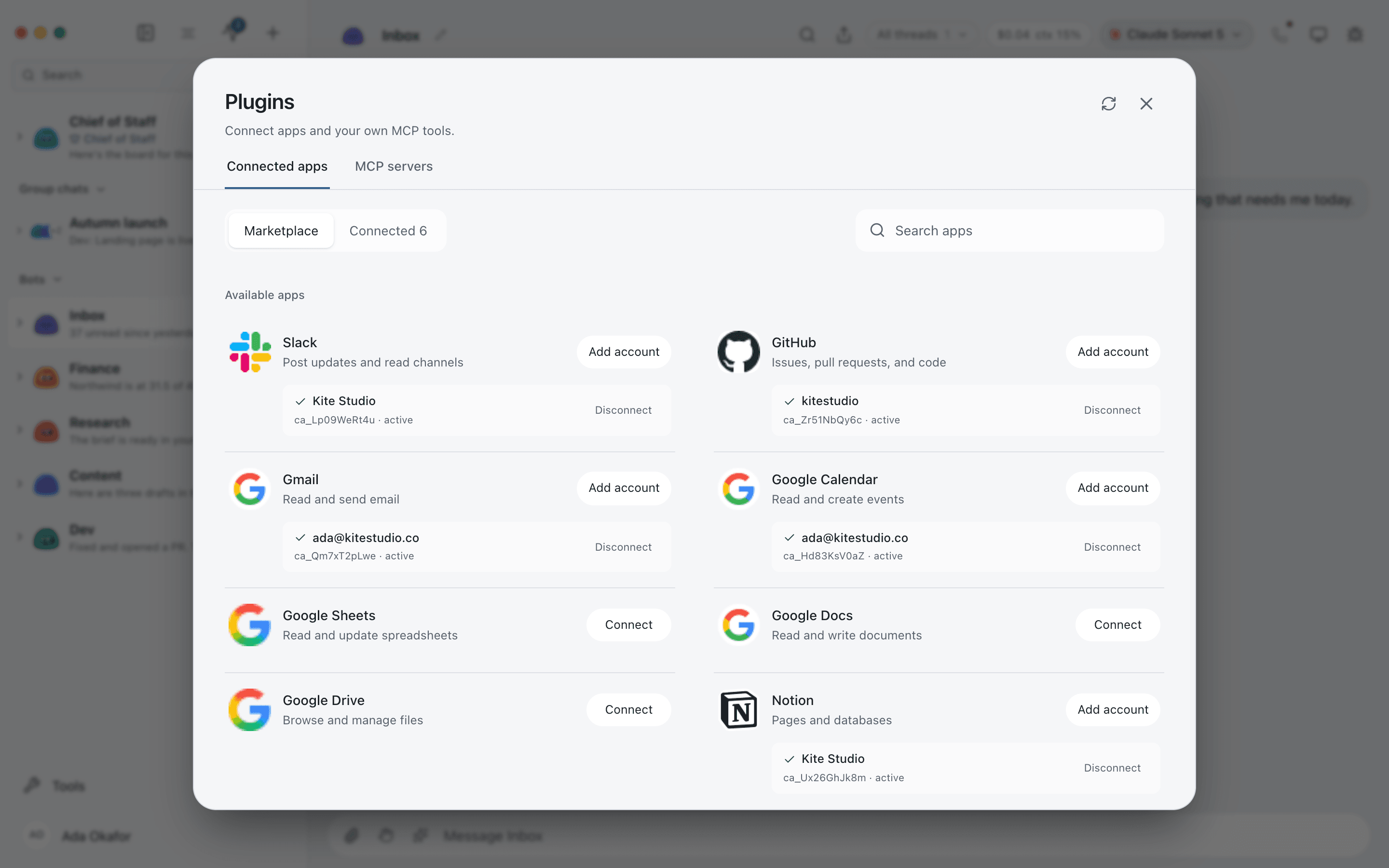Click the Google Drive app logo
The width and height of the screenshot is (1389, 868).
[250, 710]
